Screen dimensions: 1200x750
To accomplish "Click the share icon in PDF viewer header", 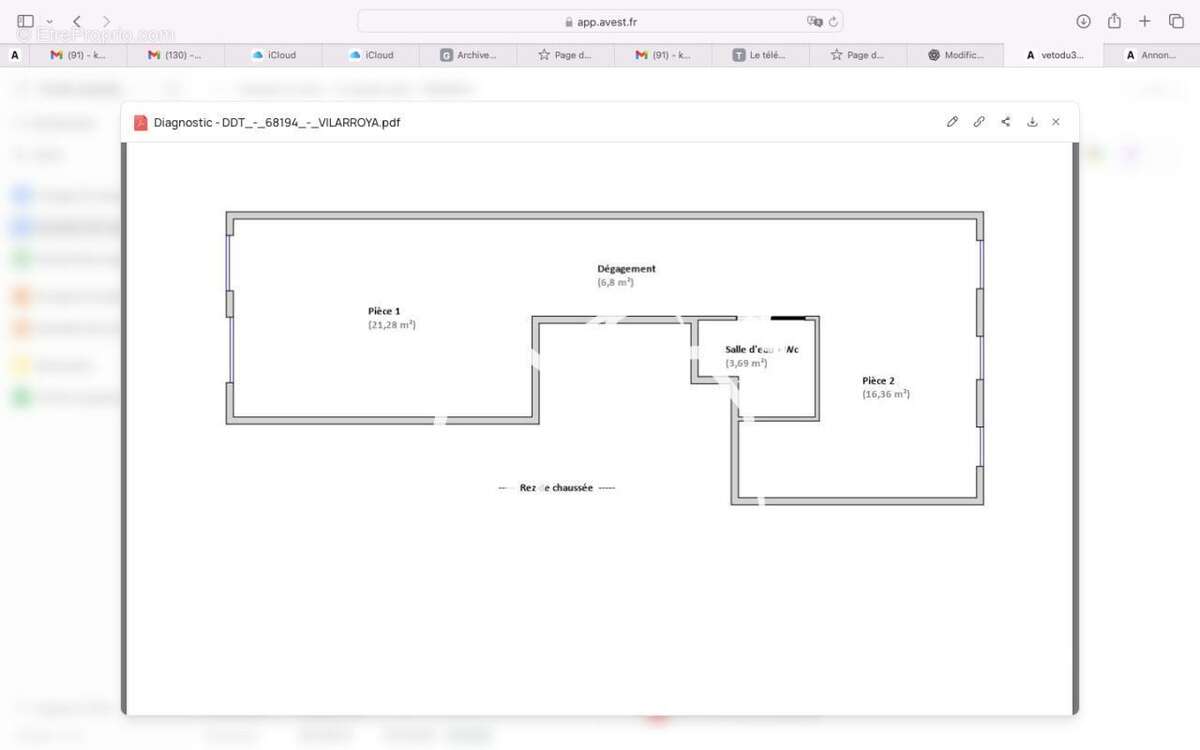I will [x=1005, y=122].
